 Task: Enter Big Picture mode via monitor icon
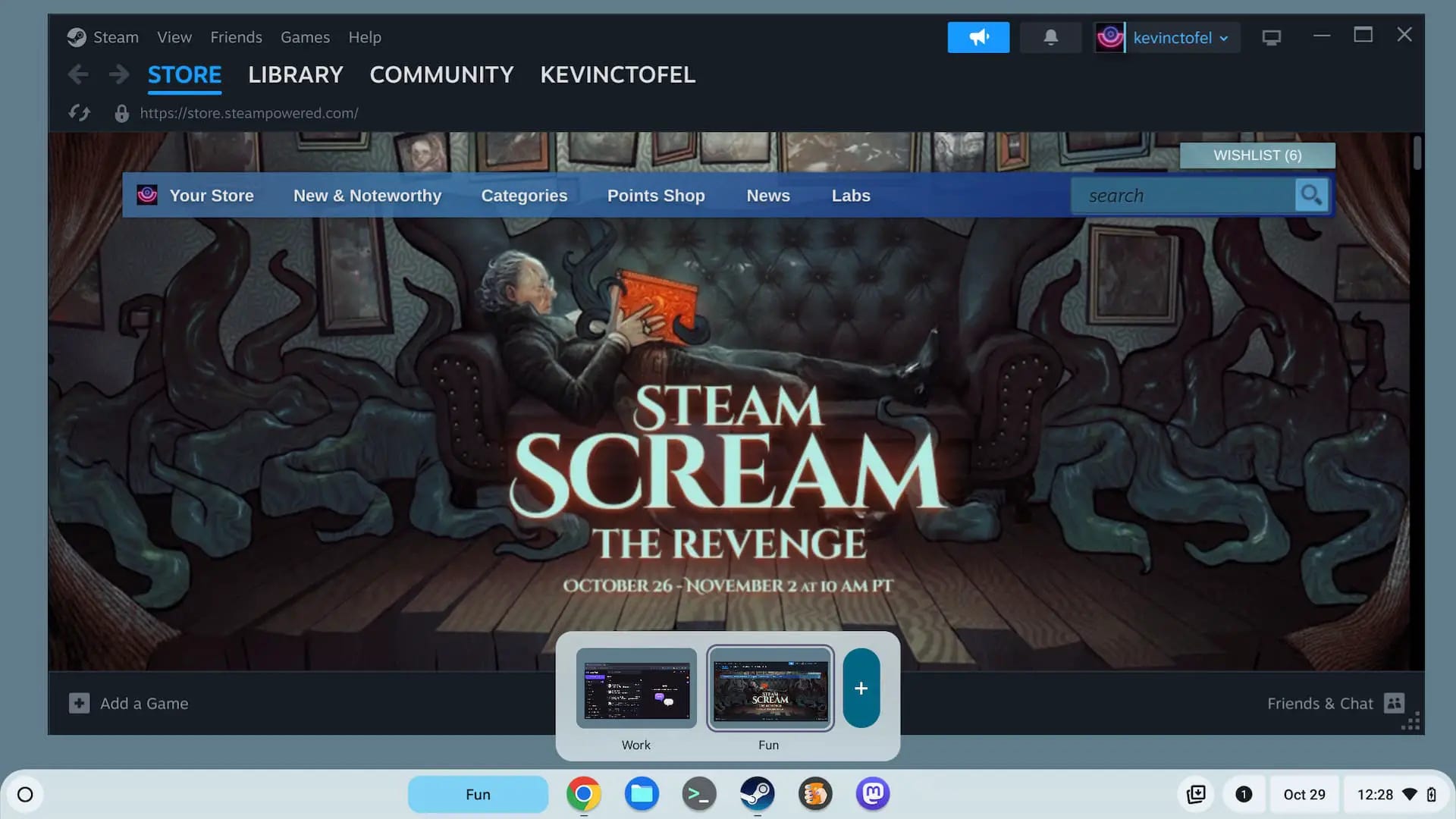[x=1272, y=37]
